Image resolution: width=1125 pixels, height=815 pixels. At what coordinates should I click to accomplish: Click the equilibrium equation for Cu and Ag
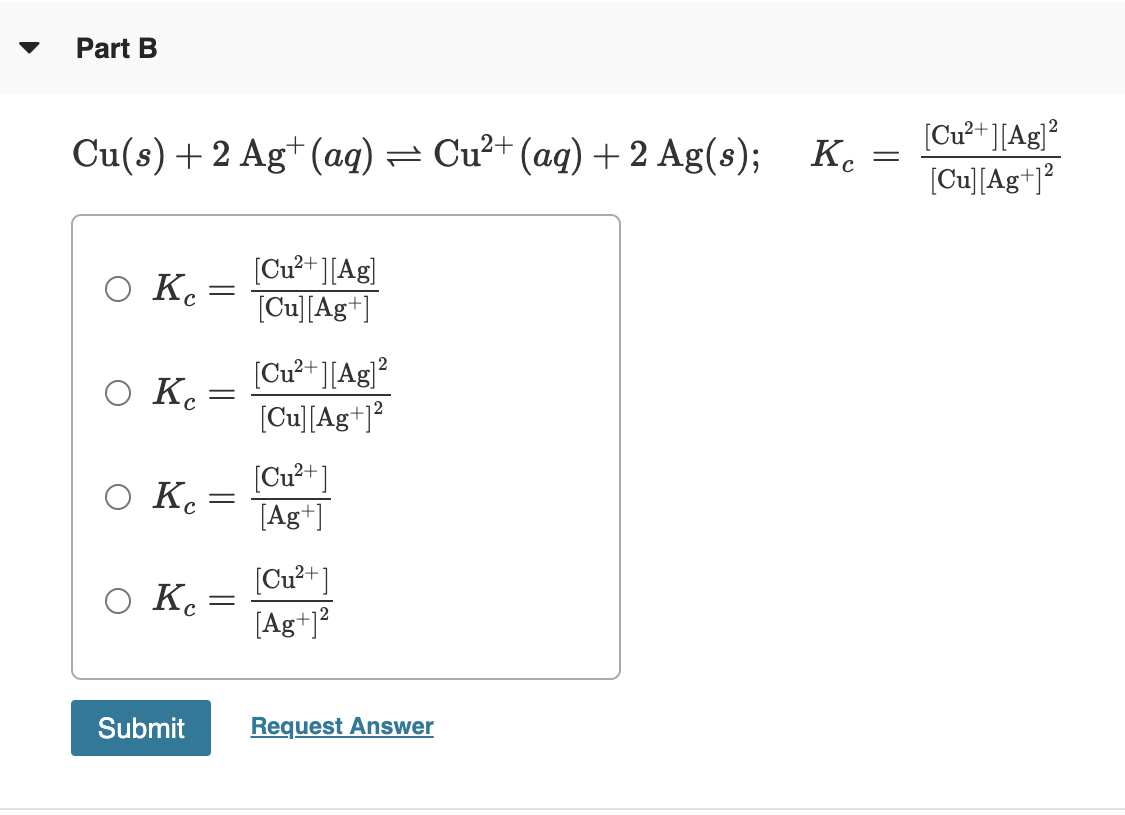[x=400, y=152]
